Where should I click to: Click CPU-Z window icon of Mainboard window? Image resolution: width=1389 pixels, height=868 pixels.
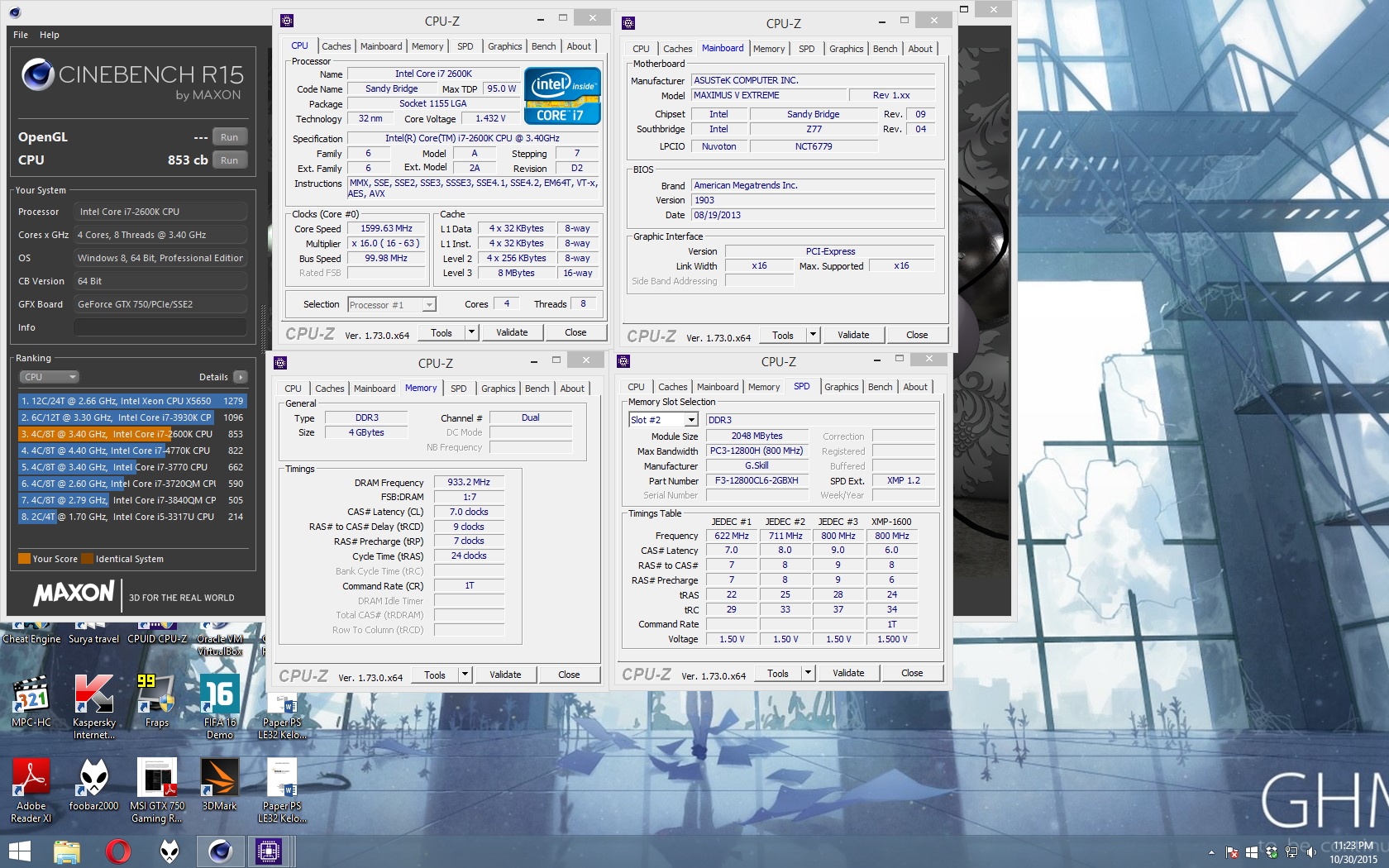click(628, 23)
